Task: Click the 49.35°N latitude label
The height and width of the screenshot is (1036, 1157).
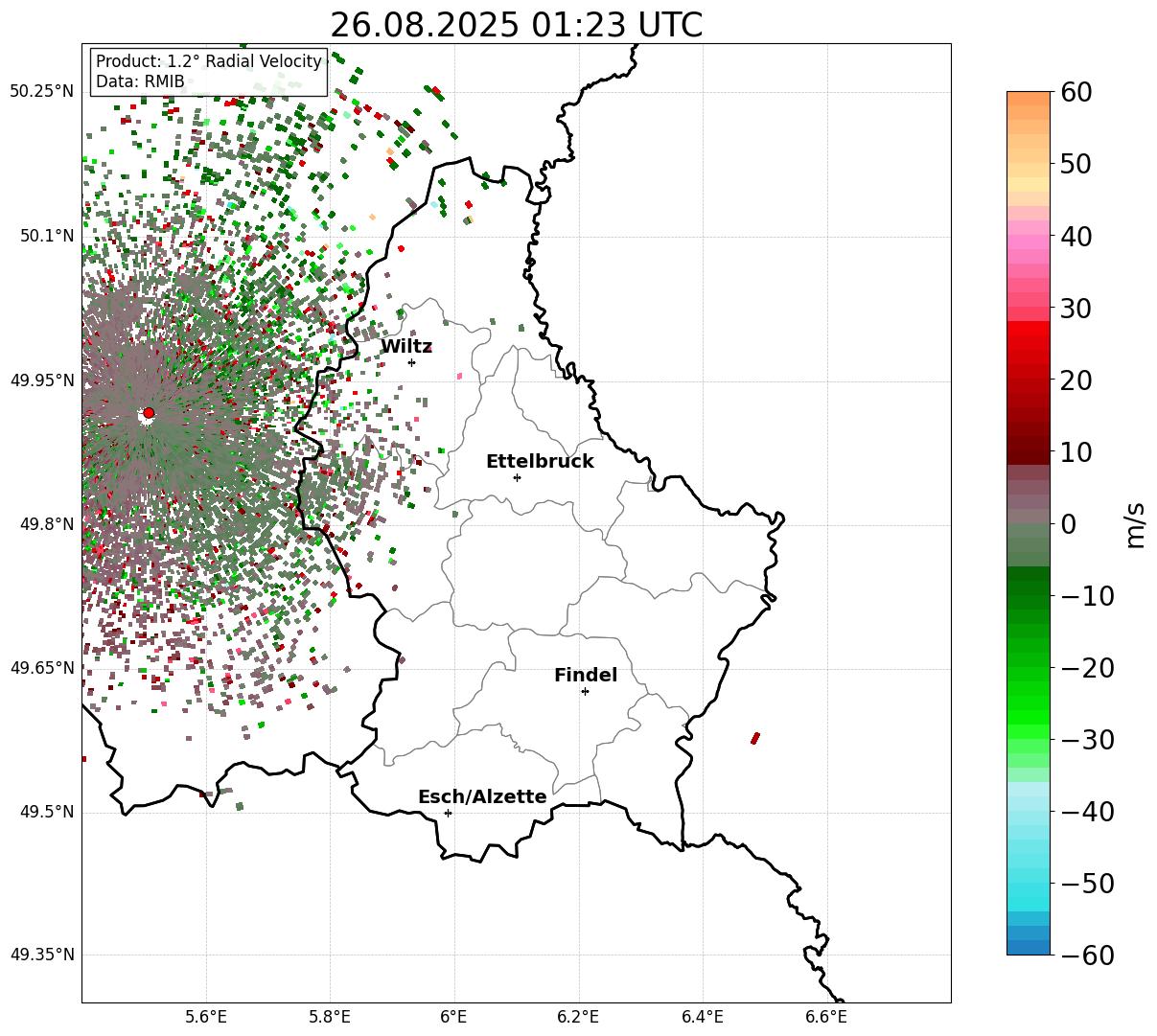Action: 41,955
